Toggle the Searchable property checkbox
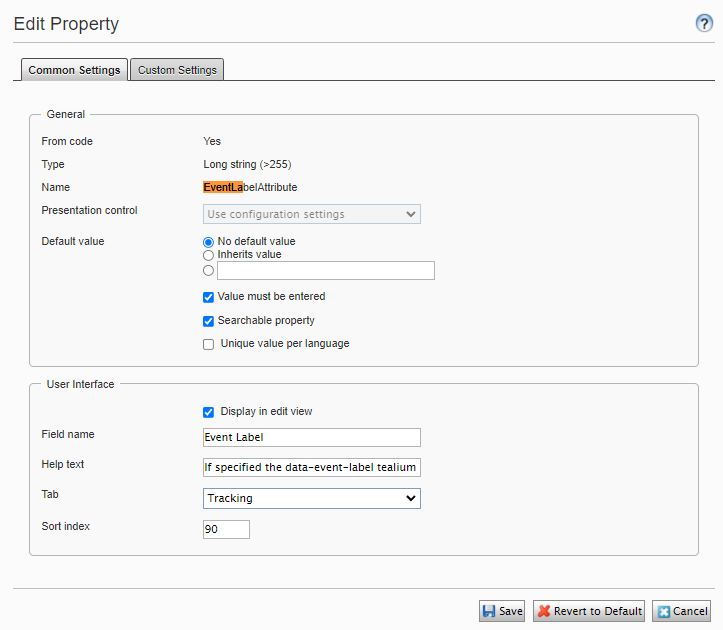 (x=209, y=321)
